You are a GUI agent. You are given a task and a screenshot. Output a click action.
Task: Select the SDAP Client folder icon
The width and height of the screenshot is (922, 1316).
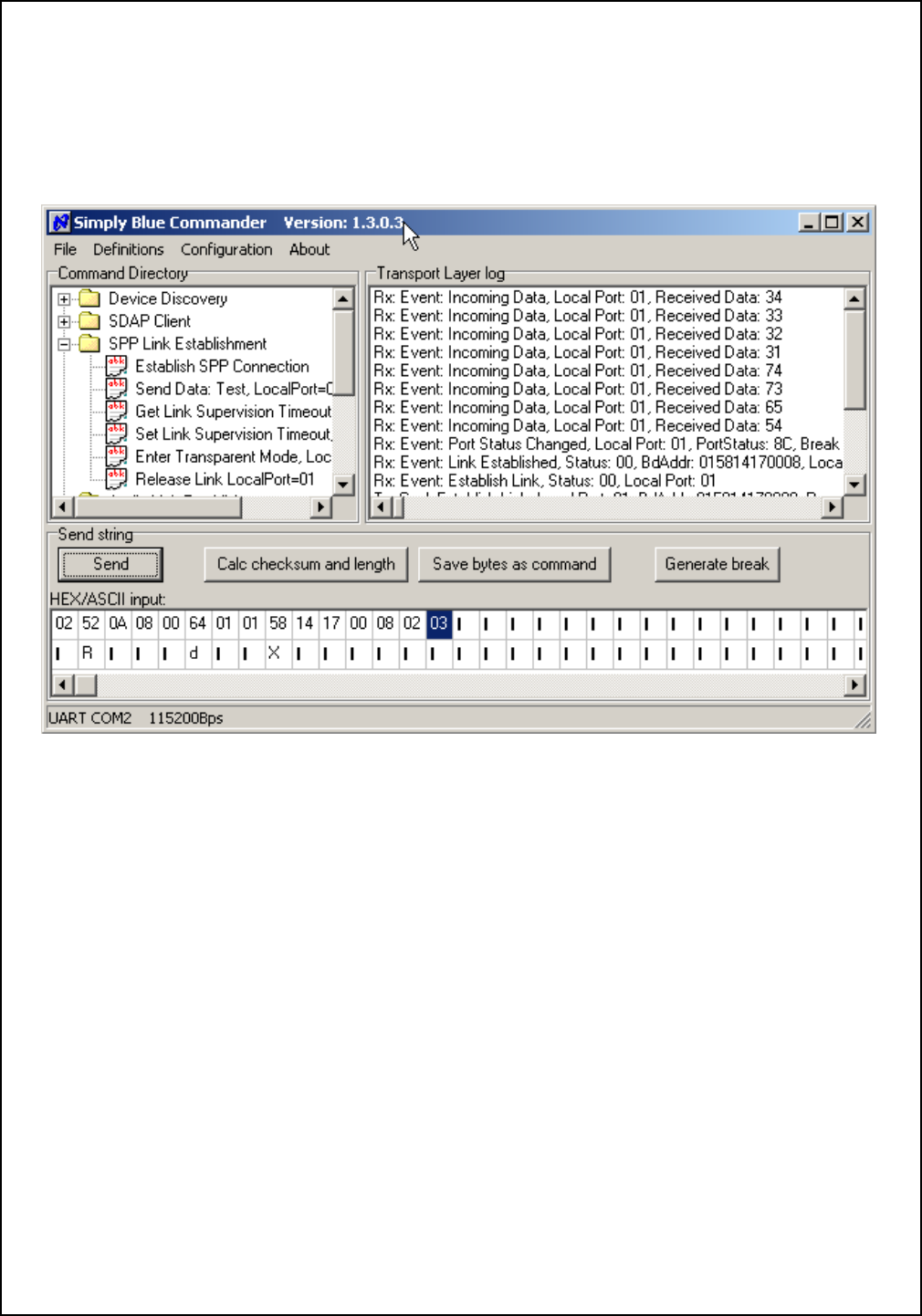pyautogui.click(x=89, y=321)
